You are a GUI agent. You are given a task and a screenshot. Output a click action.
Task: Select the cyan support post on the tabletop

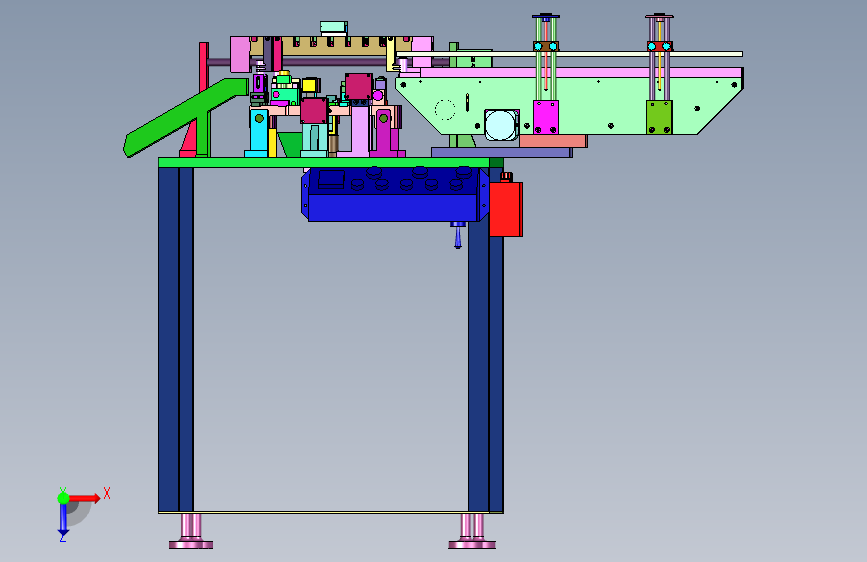coord(258,133)
